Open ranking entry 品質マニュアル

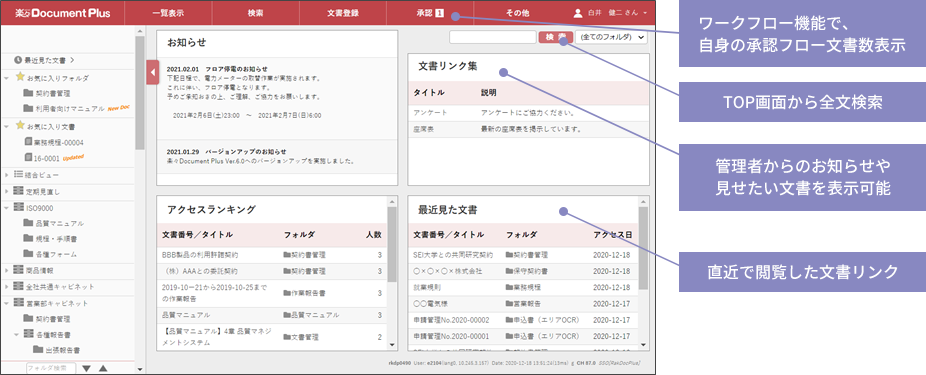coord(185,315)
